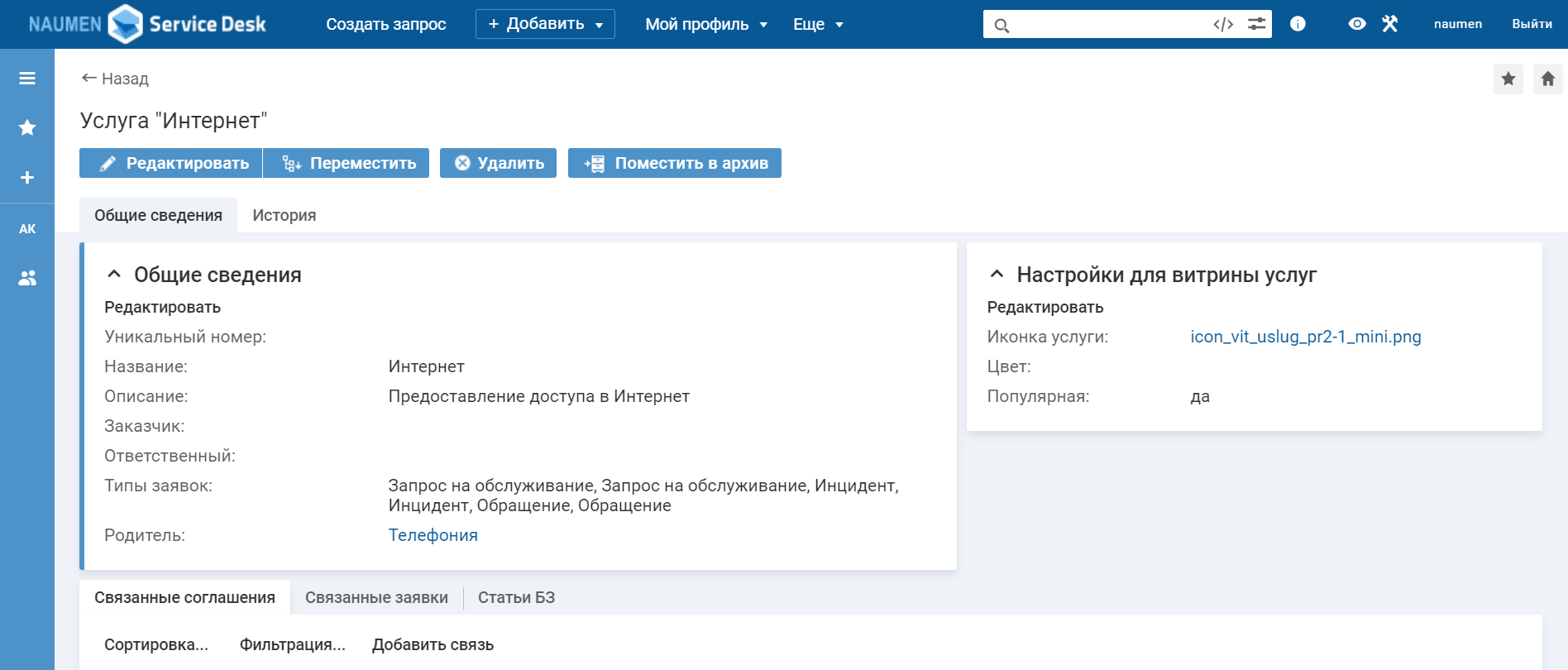Open the Добавить dropdown
Image resolution: width=1568 pixels, height=670 pixels.
545,24
